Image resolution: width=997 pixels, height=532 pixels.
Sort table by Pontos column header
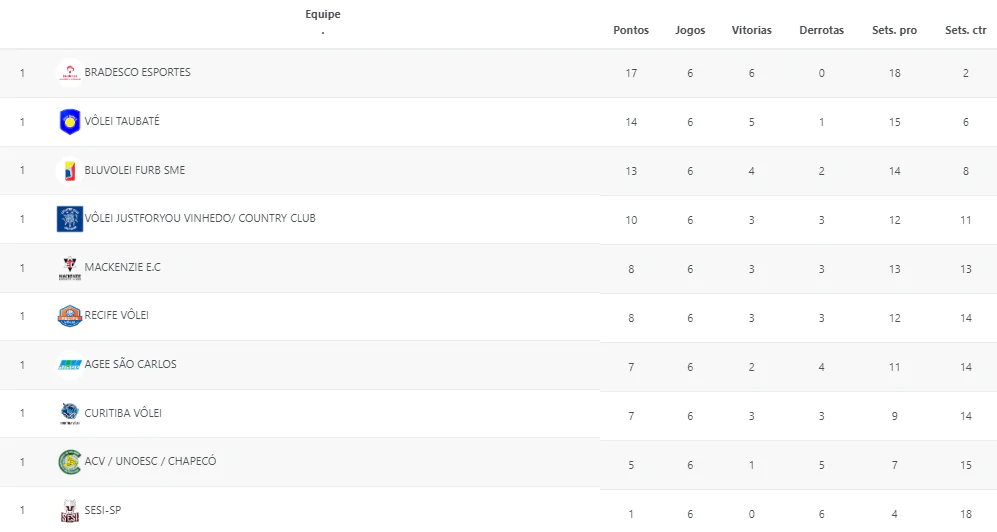pos(631,30)
